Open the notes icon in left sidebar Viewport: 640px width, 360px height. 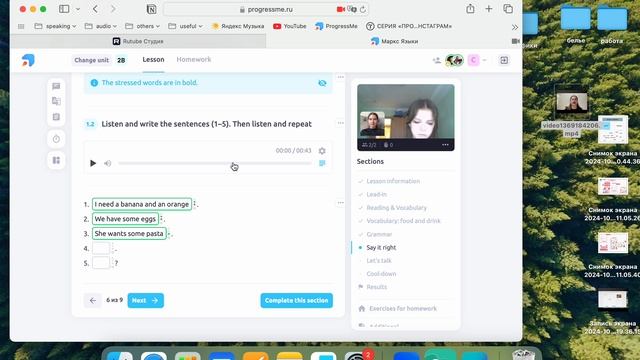[x=56, y=117]
